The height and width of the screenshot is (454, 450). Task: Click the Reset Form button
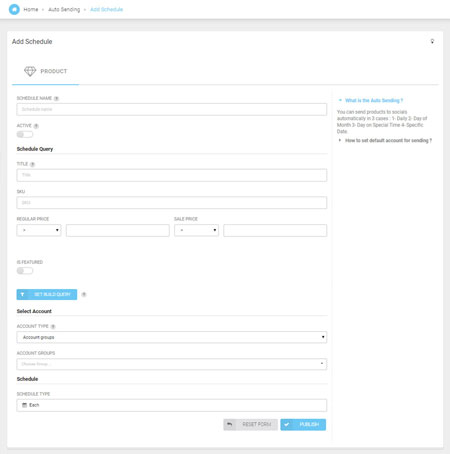tap(250, 424)
